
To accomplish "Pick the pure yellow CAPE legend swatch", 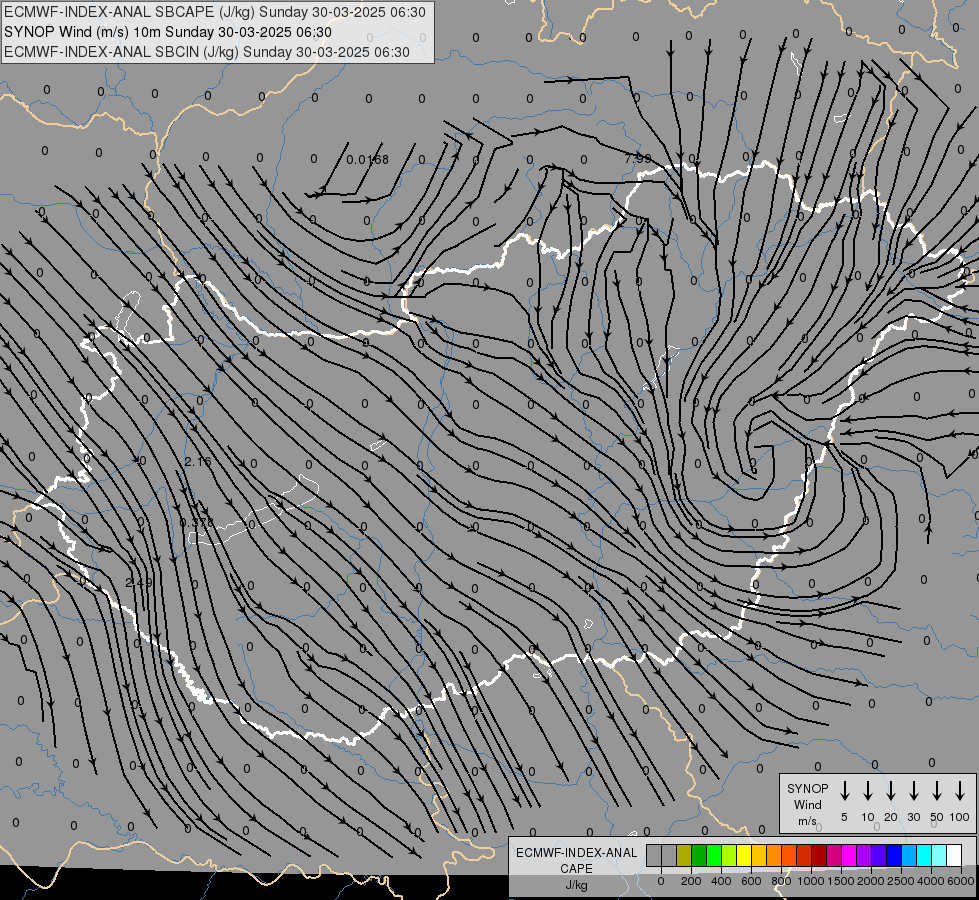I will (744, 855).
